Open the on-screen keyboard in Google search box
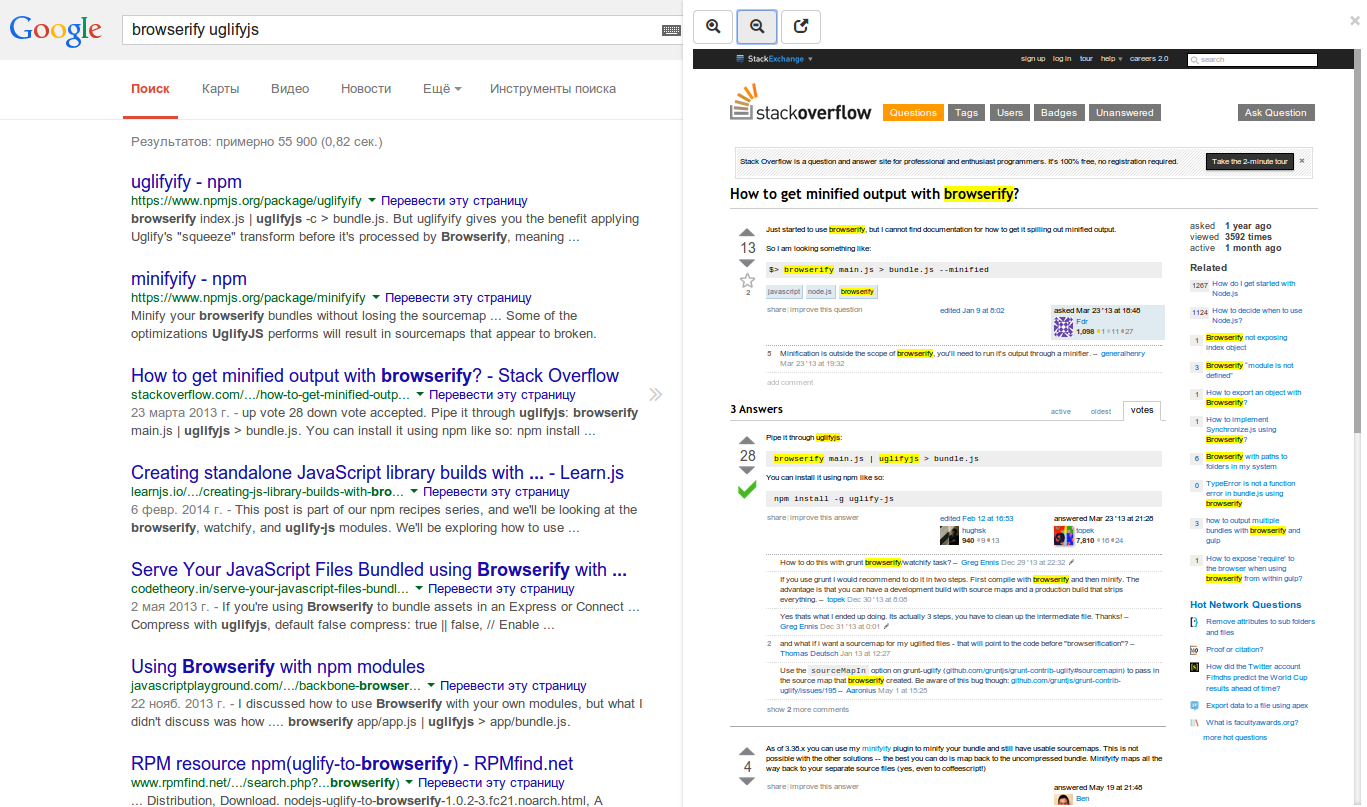 pos(670,30)
